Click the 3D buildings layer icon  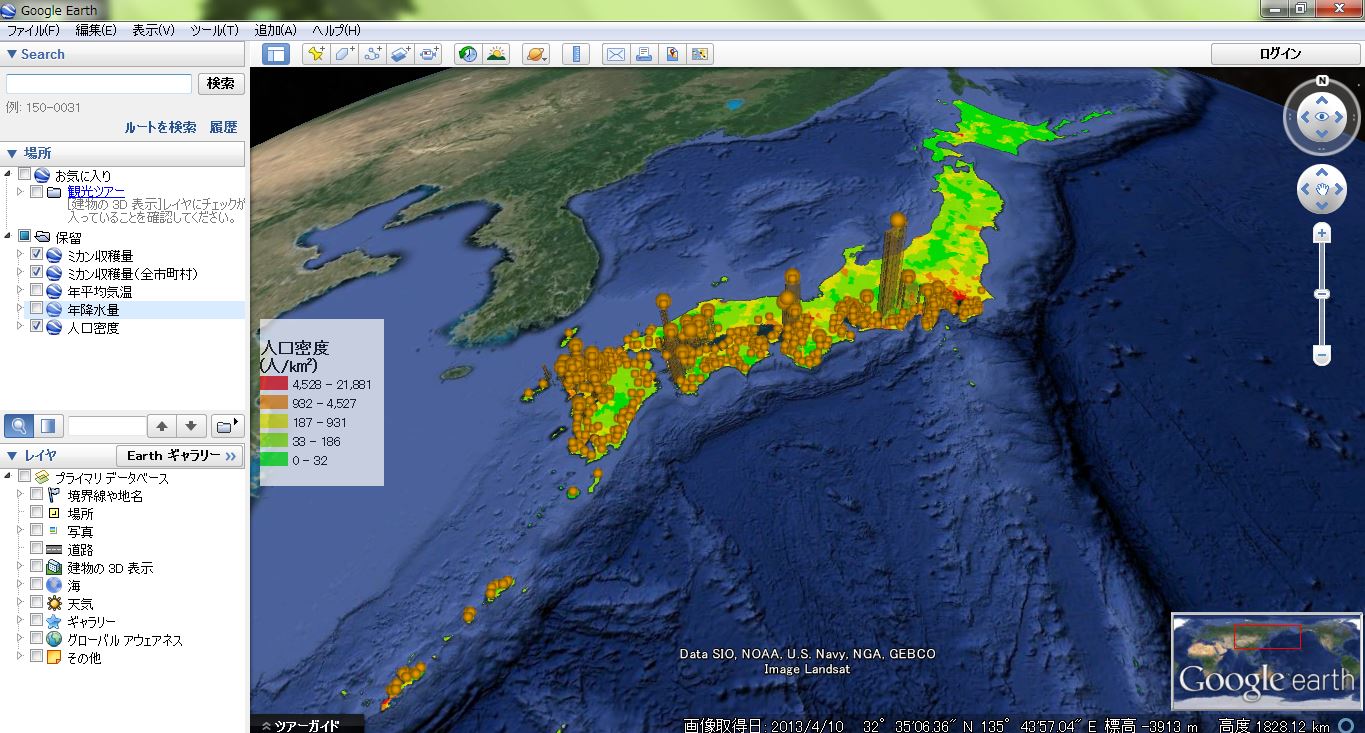click(x=55, y=568)
